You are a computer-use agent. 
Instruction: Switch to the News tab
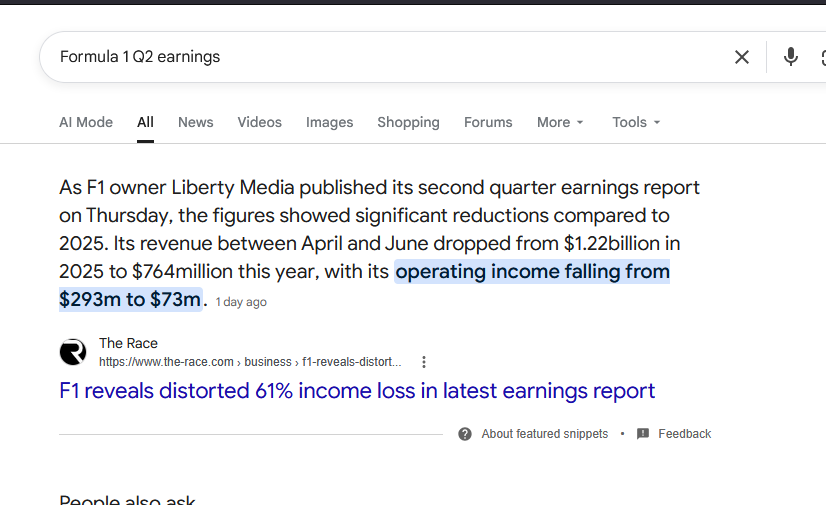195,122
